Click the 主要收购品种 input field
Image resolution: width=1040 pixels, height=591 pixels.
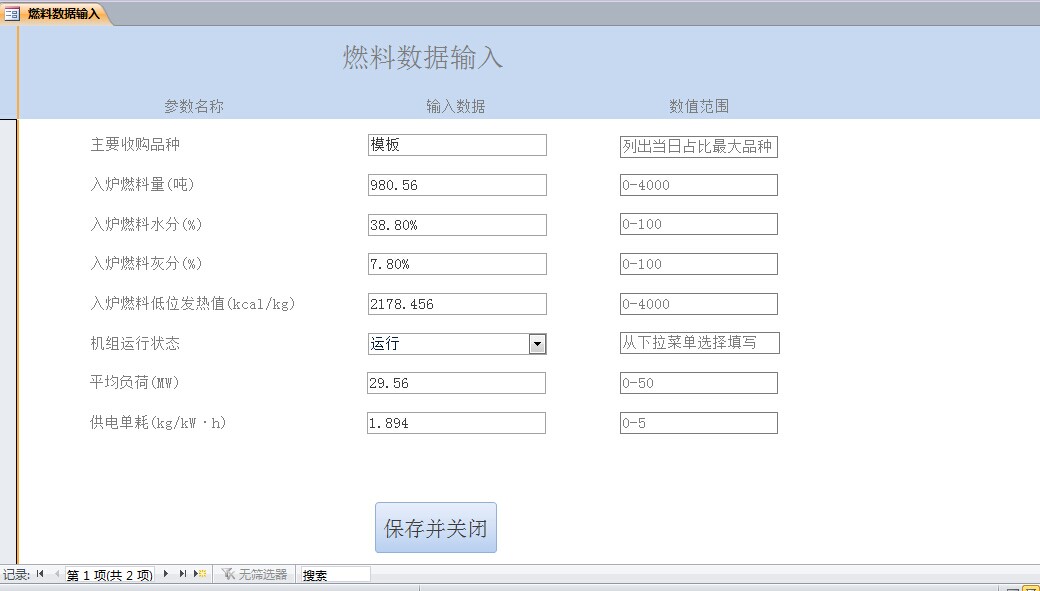click(457, 145)
